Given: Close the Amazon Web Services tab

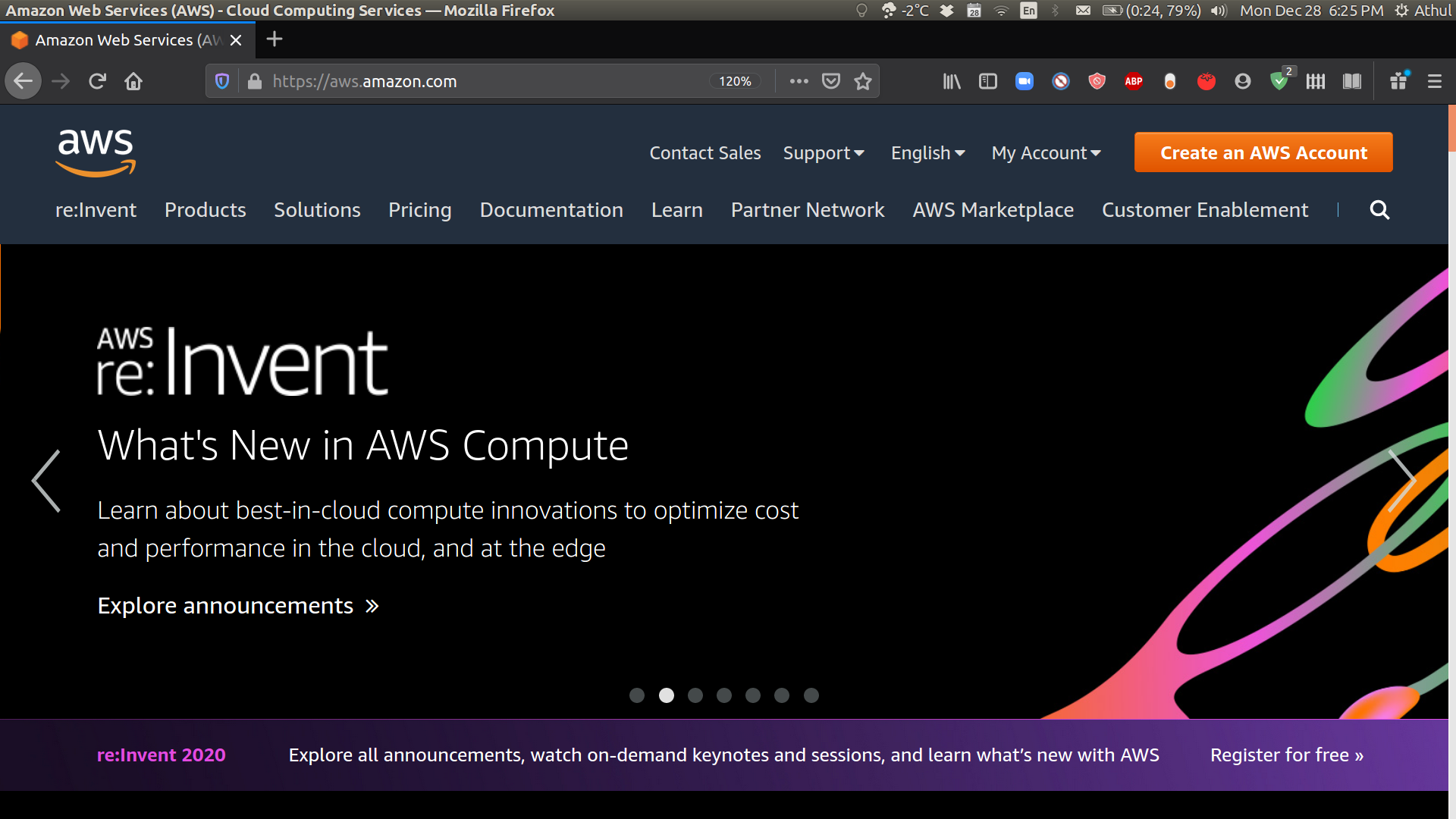Looking at the screenshot, I should [x=236, y=40].
